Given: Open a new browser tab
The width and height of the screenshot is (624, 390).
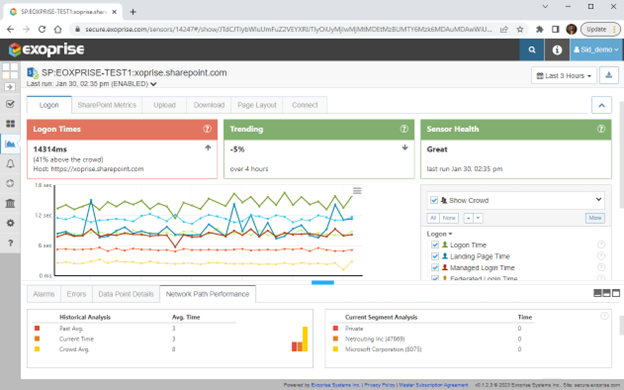Looking at the screenshot, I should (x=133, y=12).
